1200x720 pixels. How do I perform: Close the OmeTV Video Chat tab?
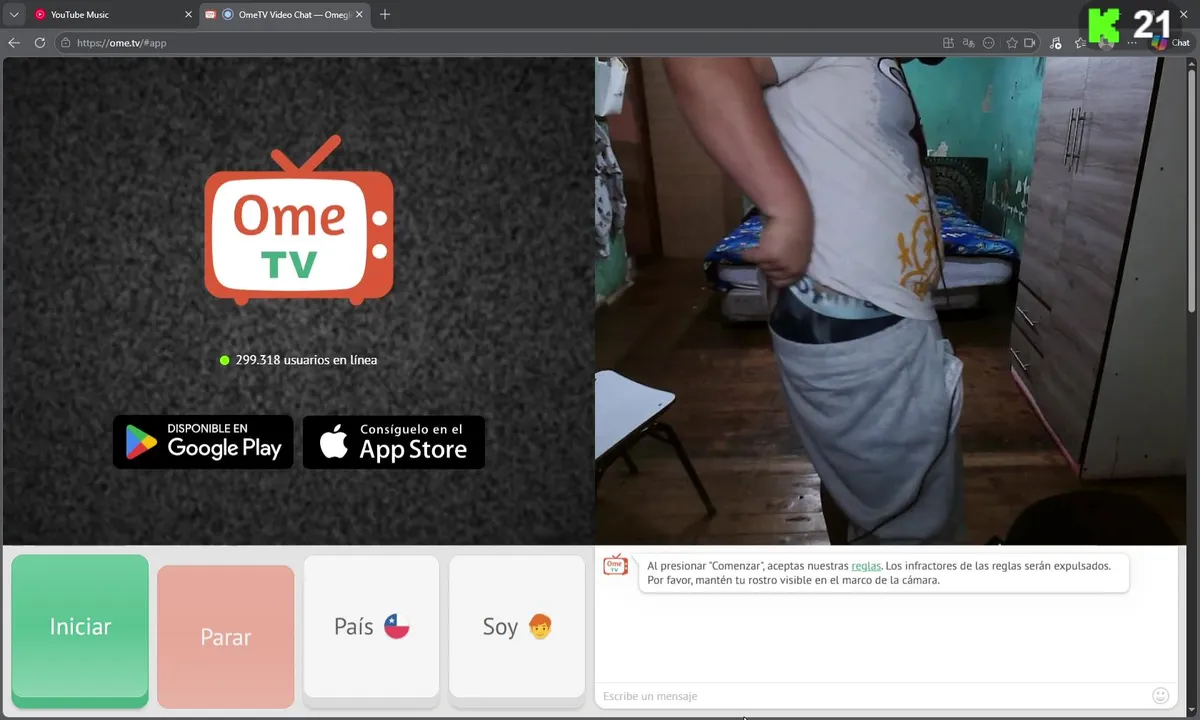360,15
